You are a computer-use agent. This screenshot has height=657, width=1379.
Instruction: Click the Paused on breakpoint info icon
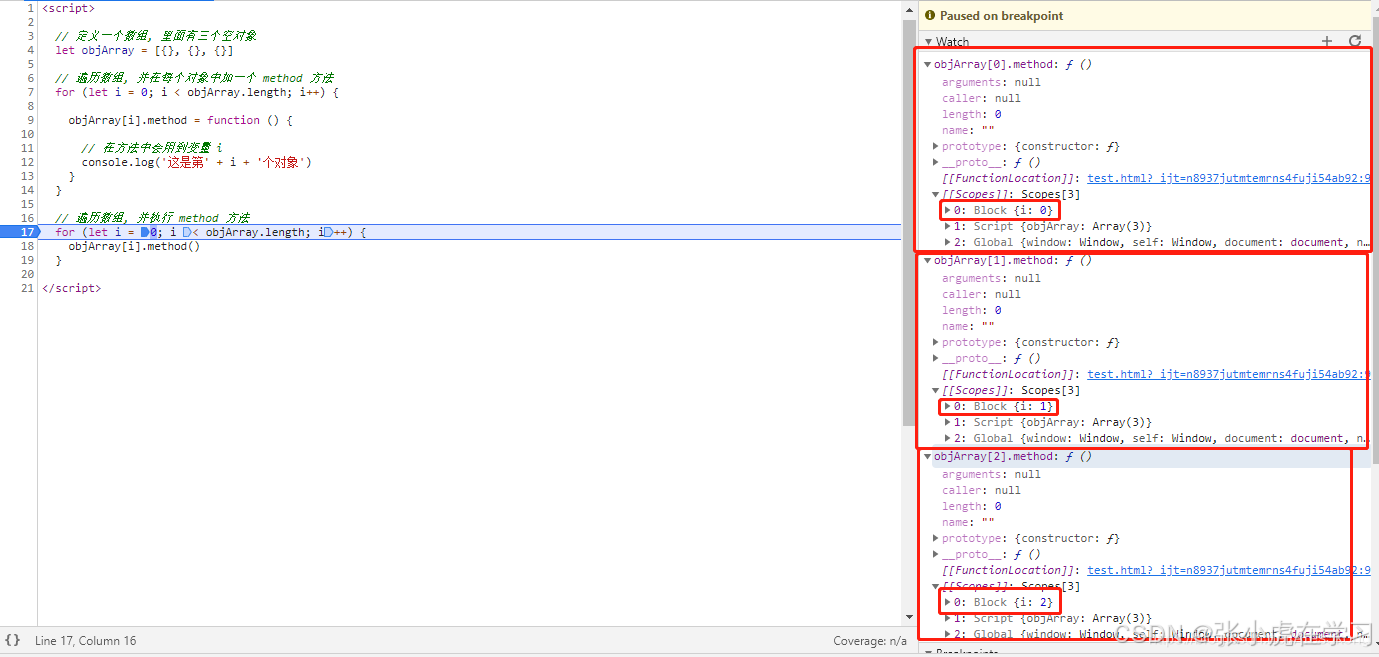pyautogui.click(x=930, y=16)
